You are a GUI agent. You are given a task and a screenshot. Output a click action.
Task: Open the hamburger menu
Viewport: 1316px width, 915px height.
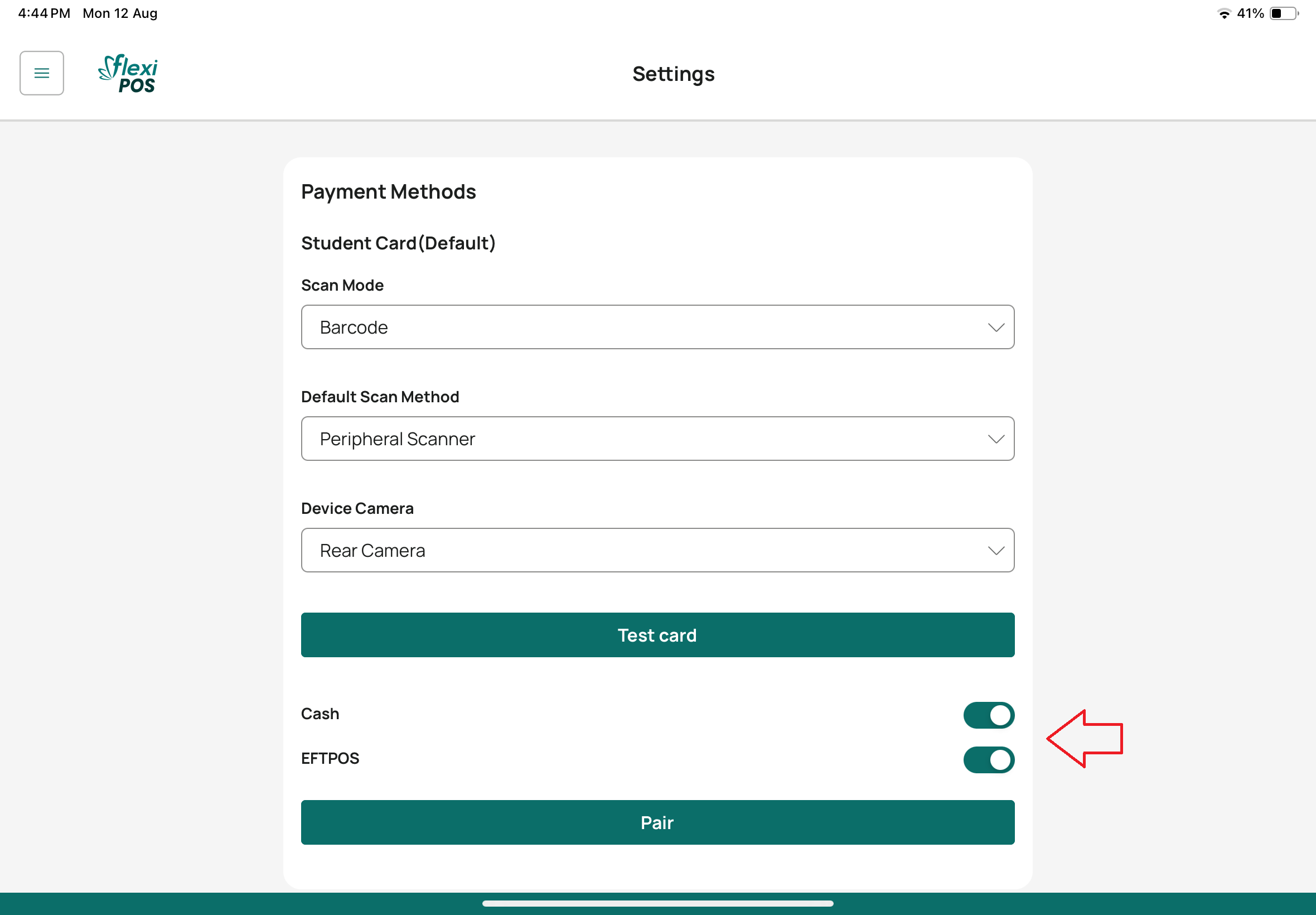click(42, 74)
